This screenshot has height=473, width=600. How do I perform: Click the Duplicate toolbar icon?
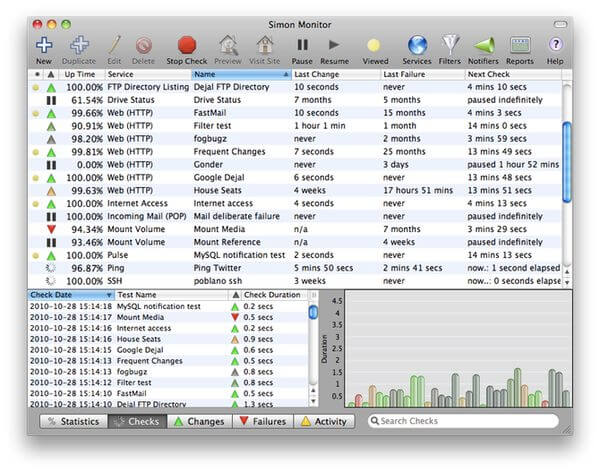(x=79, y=45)
